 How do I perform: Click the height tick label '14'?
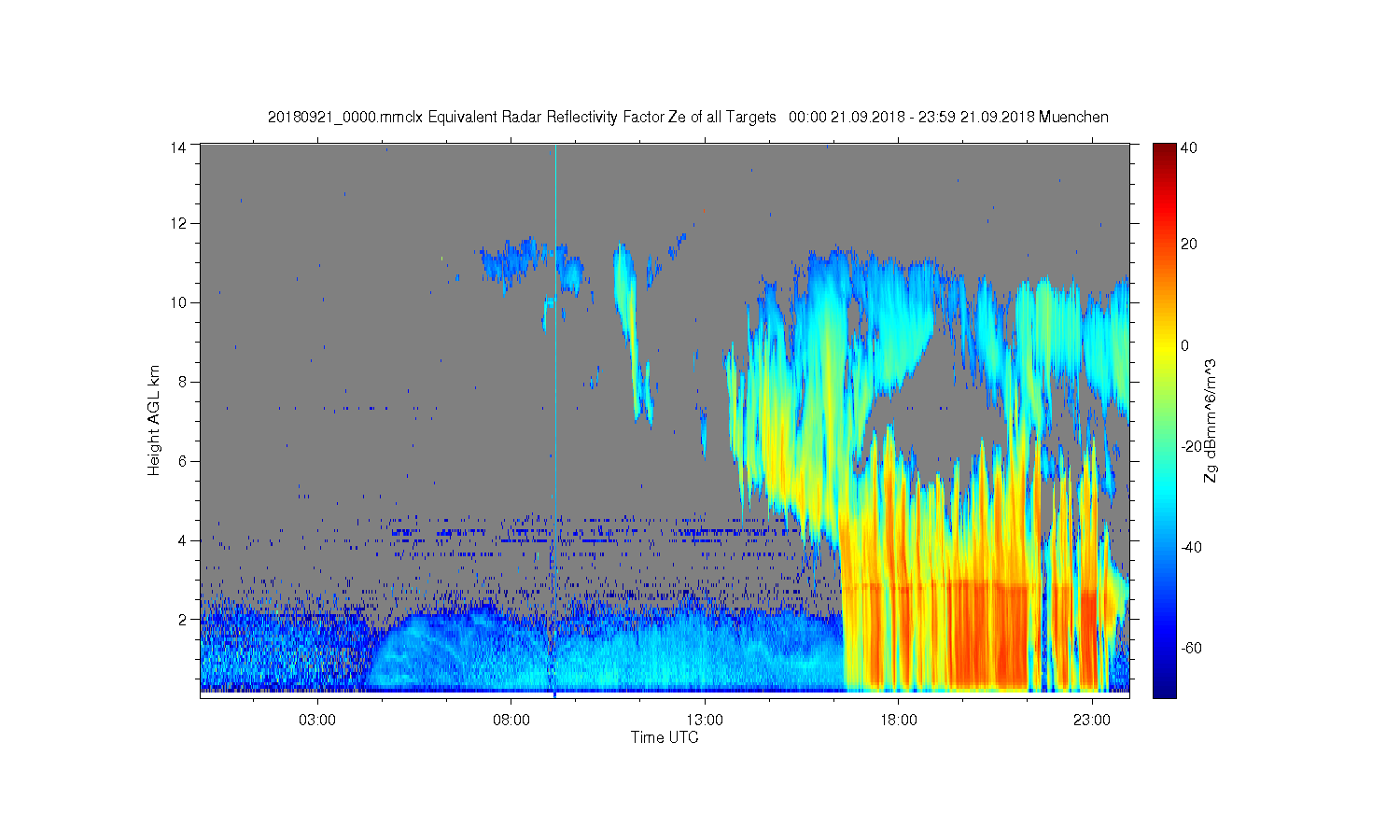(179, 147)
